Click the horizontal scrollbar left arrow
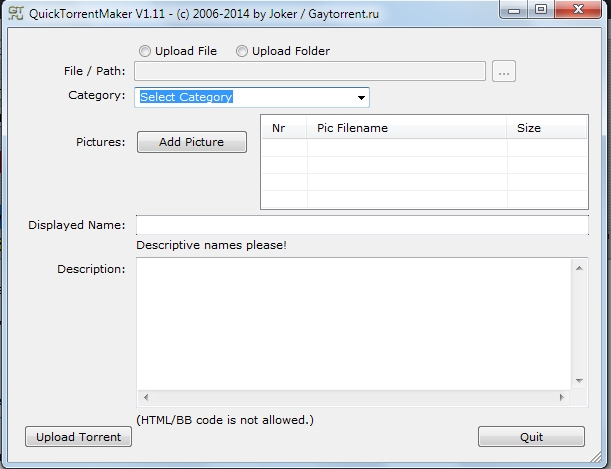This screenshot has height=469, width=611. [x=146, y=397]
